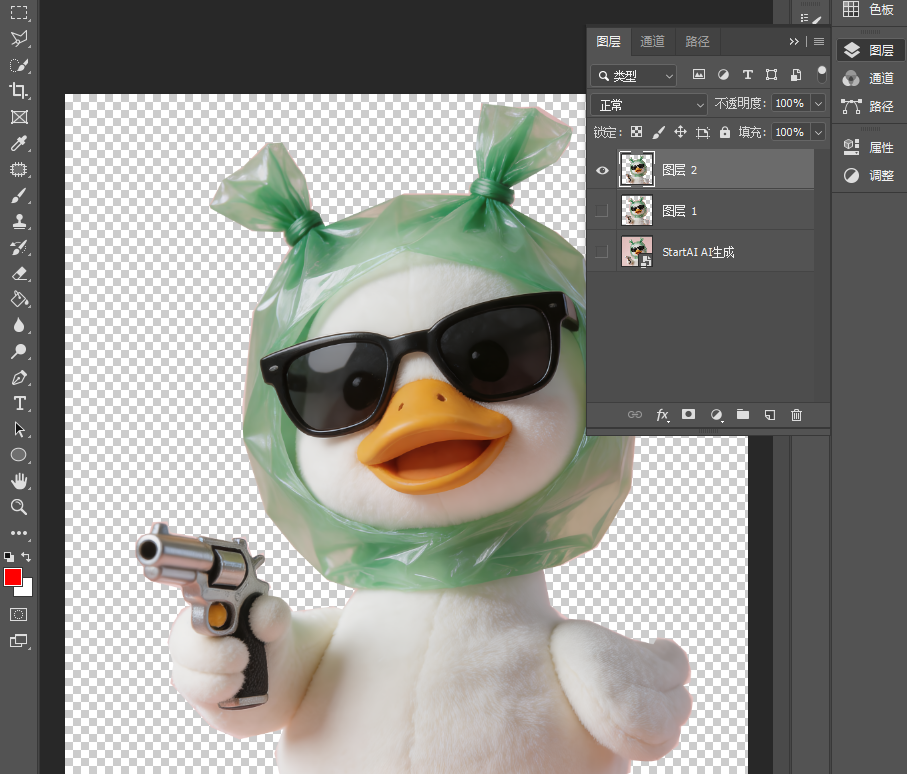Add a layer mask
907x774 pixels.
[688, 414]
